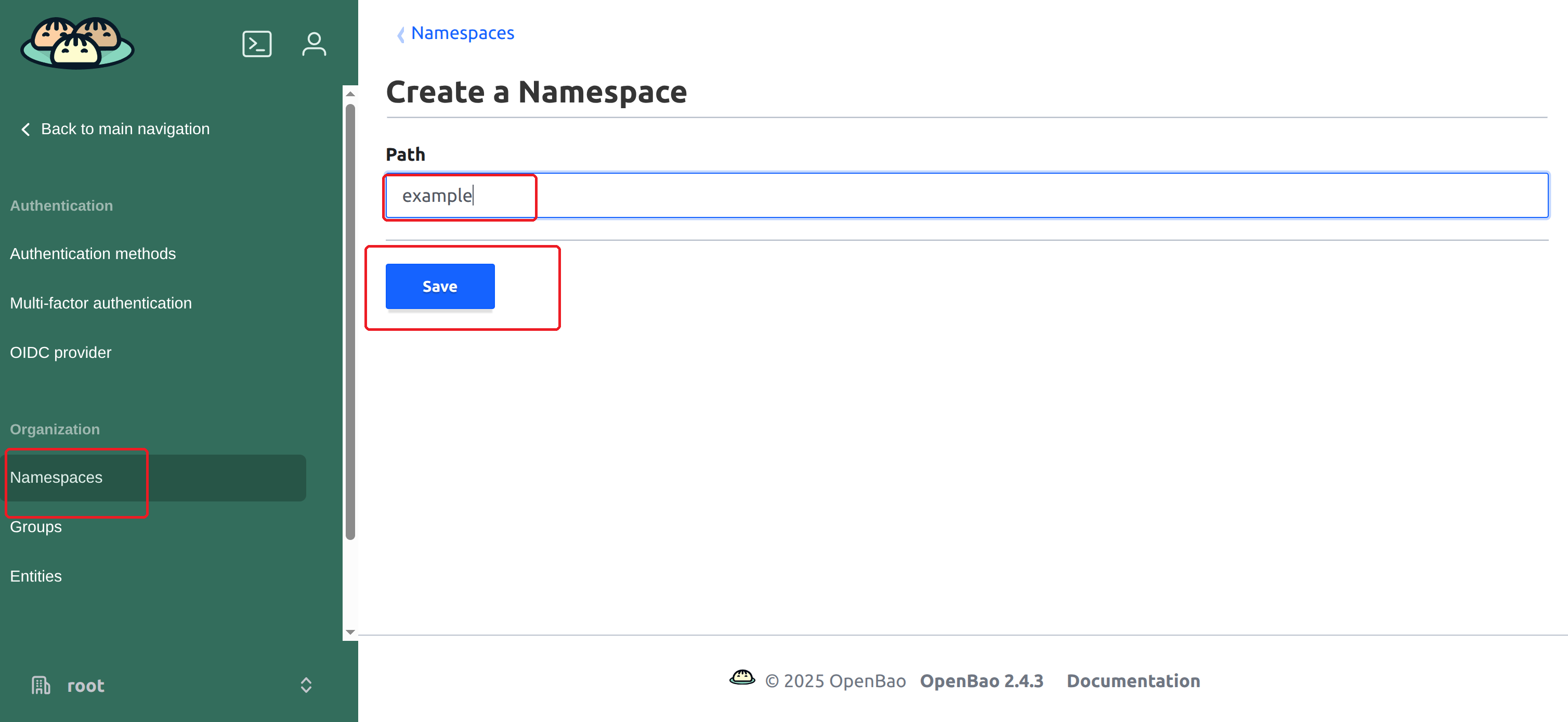Click the Namespaces breadcrumb link

462,33
